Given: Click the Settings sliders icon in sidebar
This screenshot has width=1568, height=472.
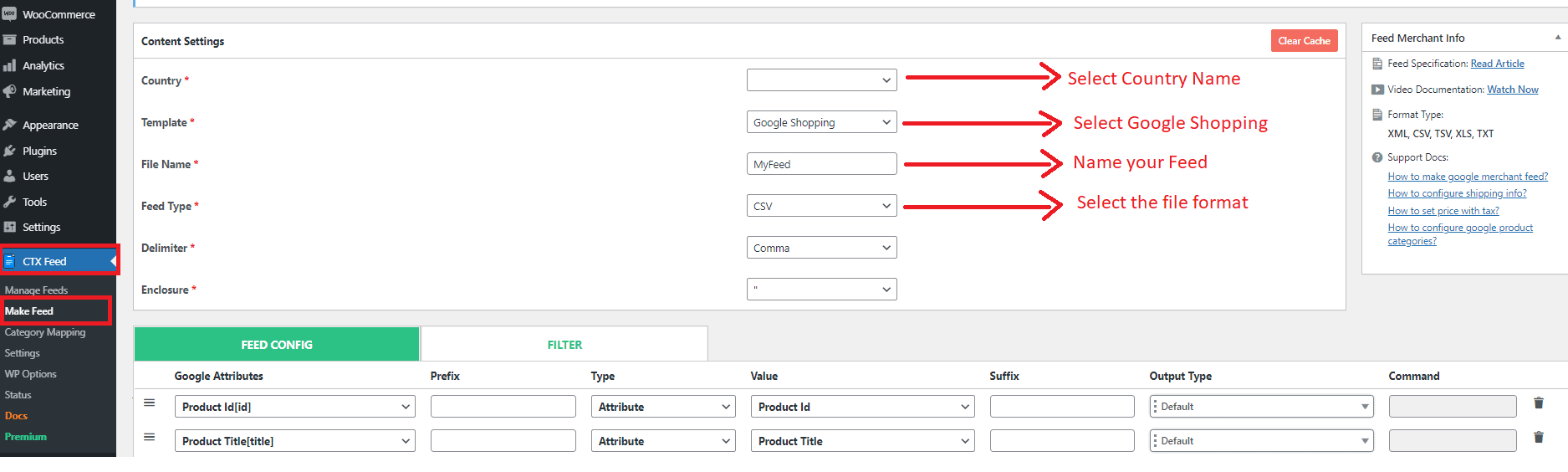Looking at the screenshot, I should click(x=9, y=227).
